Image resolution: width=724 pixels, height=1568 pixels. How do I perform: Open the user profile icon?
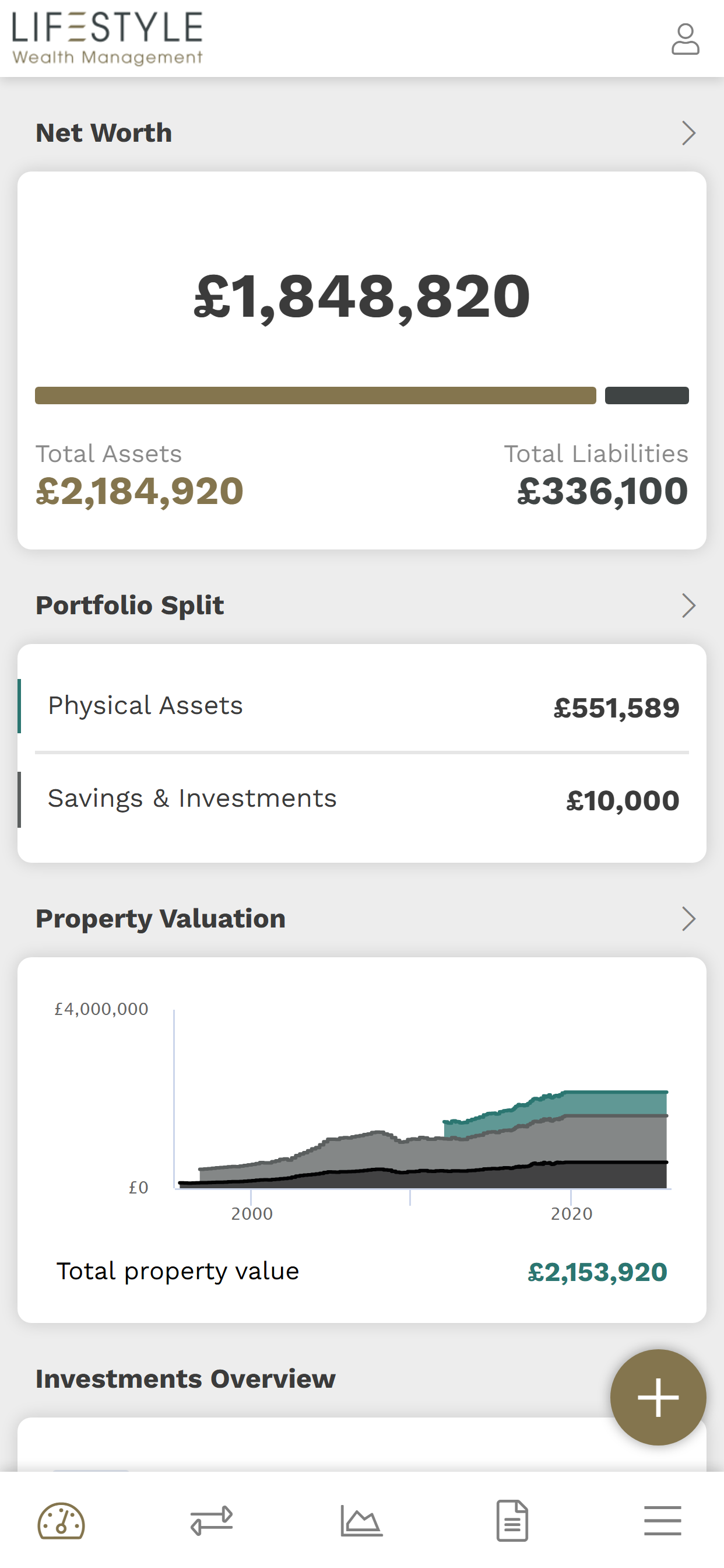coord(685,40)
